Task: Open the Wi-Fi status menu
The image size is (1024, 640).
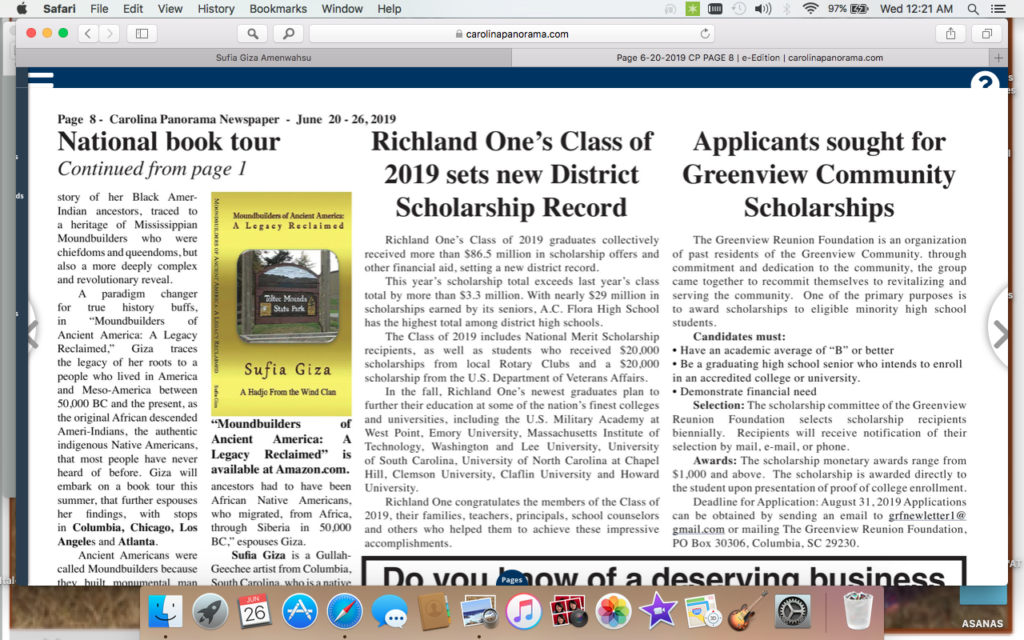Action: tap(810, 9)
